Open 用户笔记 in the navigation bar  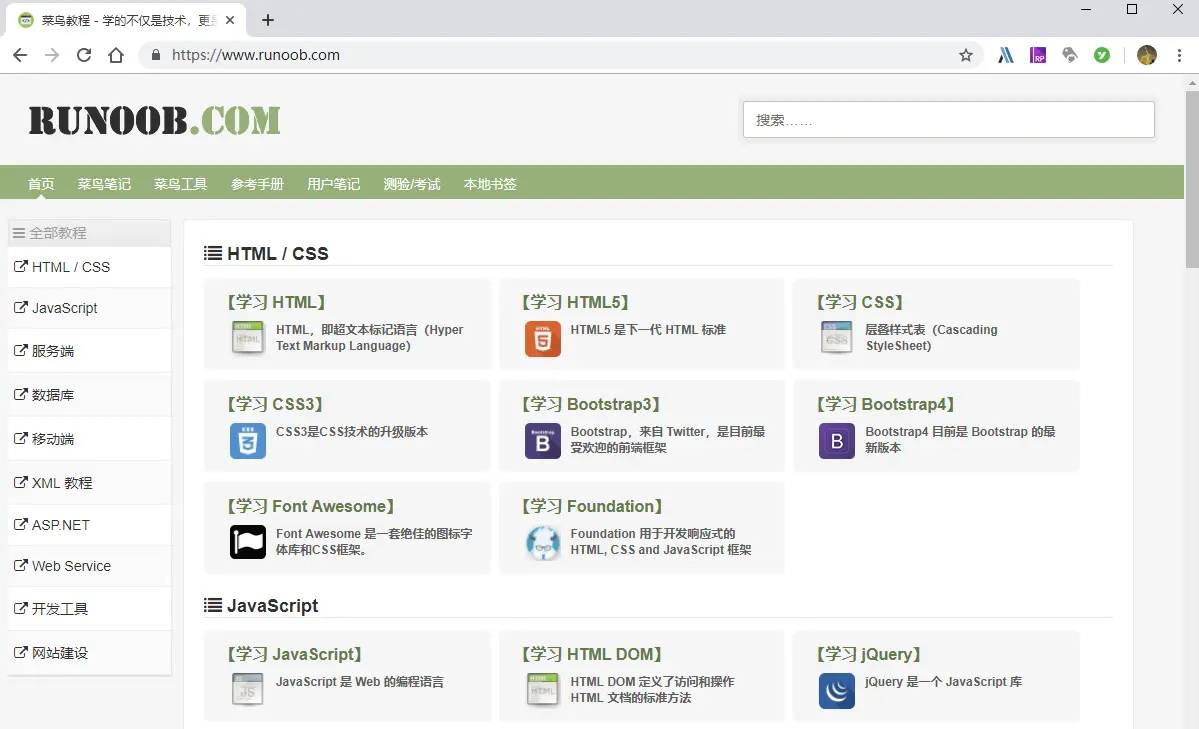[x=333, y=184]
